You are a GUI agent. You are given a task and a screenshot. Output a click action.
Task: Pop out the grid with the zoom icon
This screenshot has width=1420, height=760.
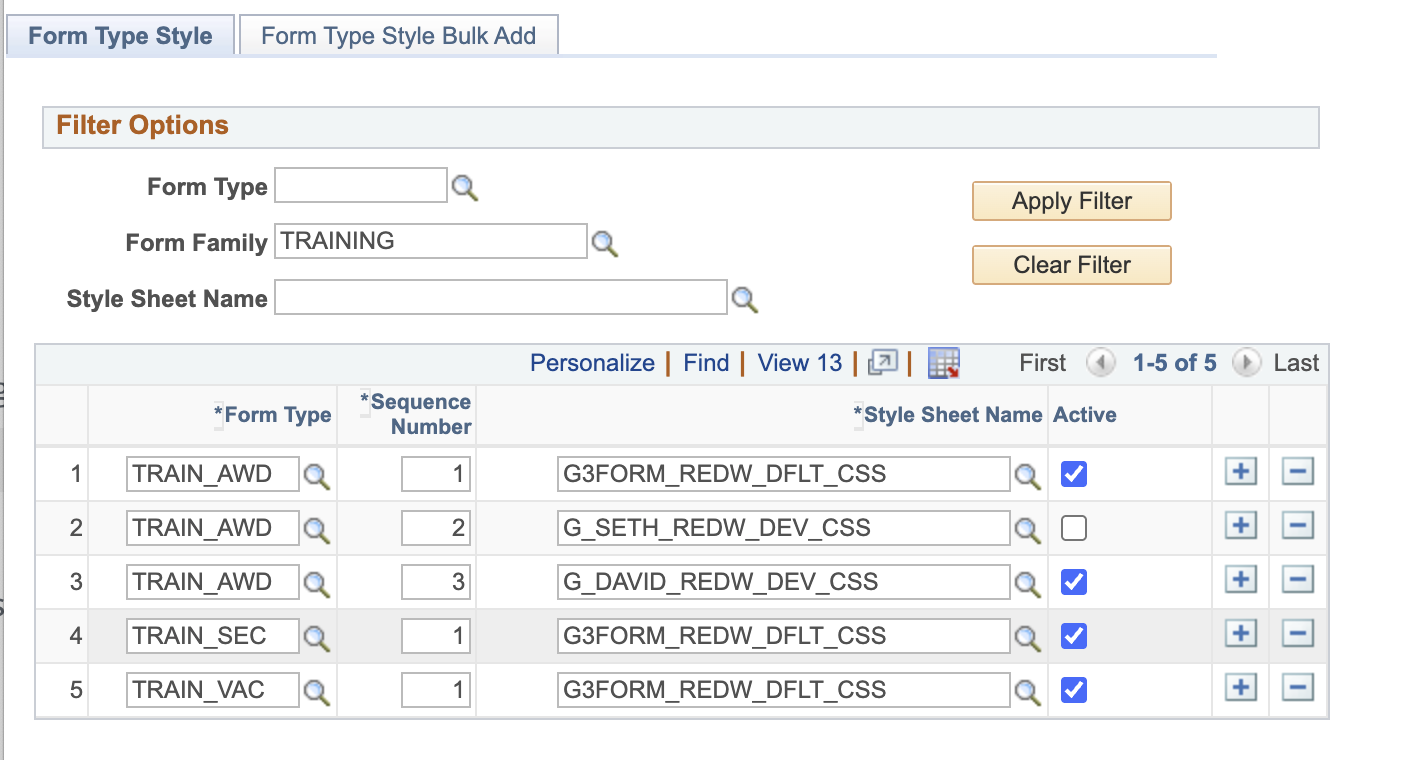pyautogui.click(x=882, y=362)
